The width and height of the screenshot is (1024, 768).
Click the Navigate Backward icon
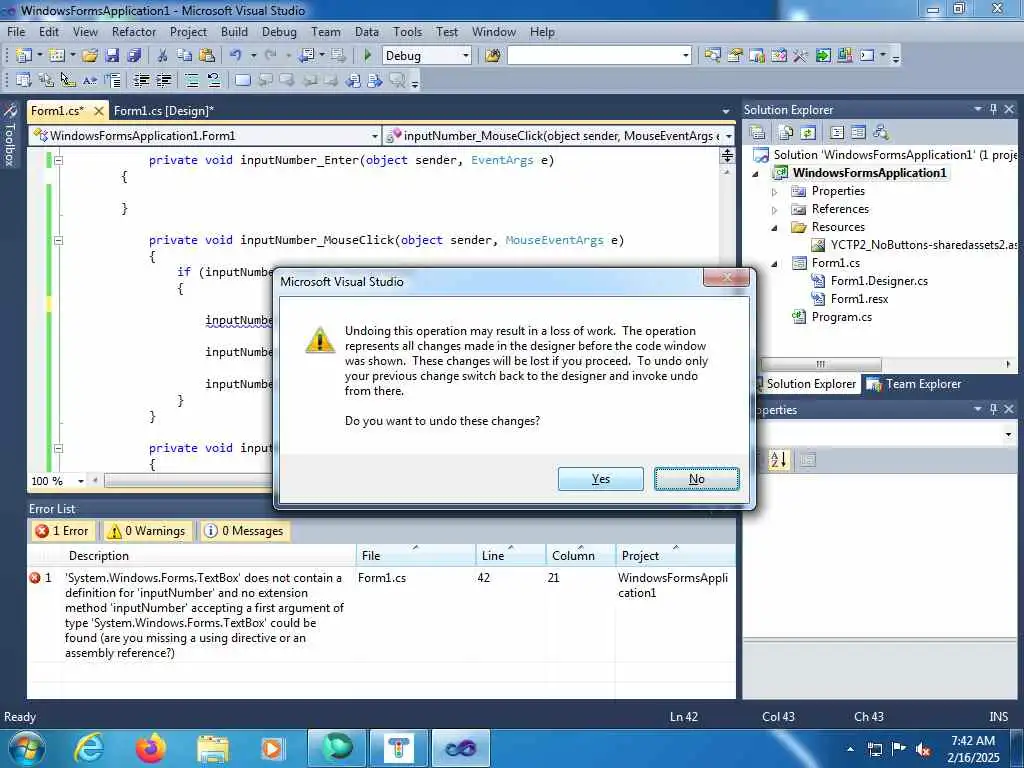coord(307,56)
